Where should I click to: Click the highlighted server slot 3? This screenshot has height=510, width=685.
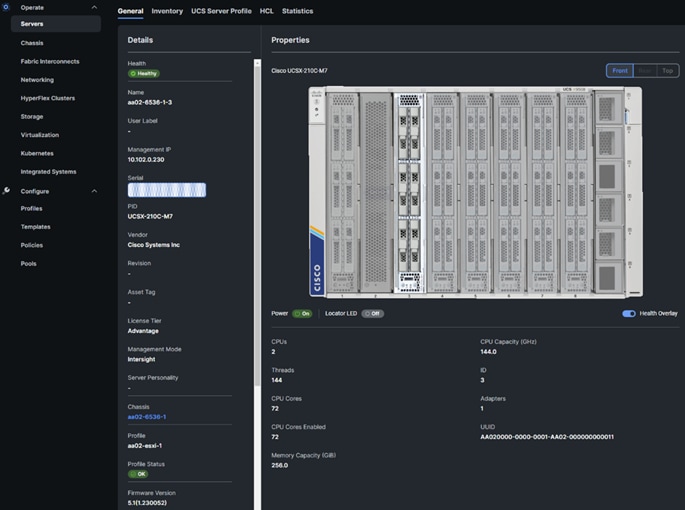coord(409,192)
